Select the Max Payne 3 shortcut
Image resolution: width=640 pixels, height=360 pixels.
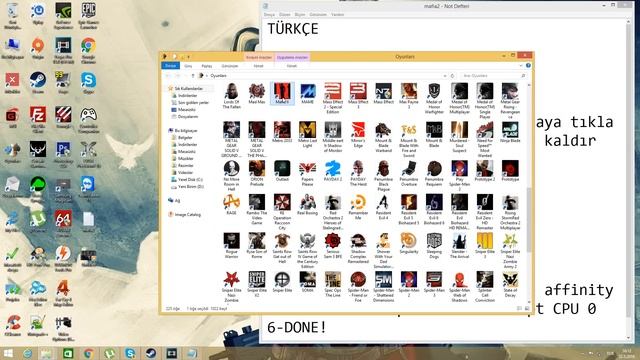[409, 96]
